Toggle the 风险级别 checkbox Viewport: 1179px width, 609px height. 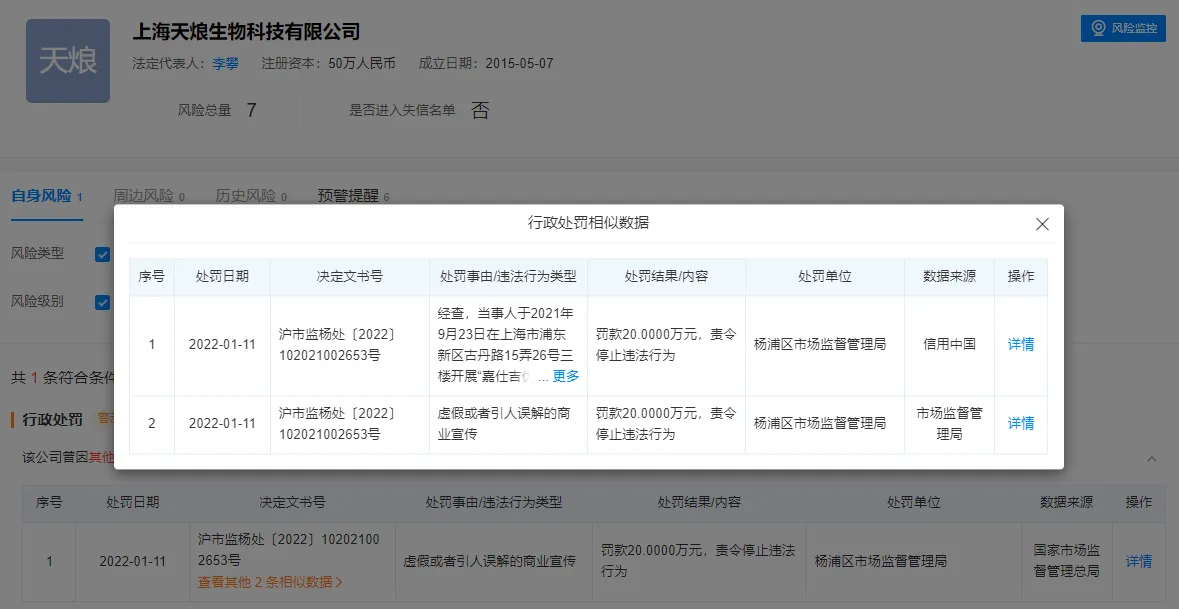(x=103, y=302)
